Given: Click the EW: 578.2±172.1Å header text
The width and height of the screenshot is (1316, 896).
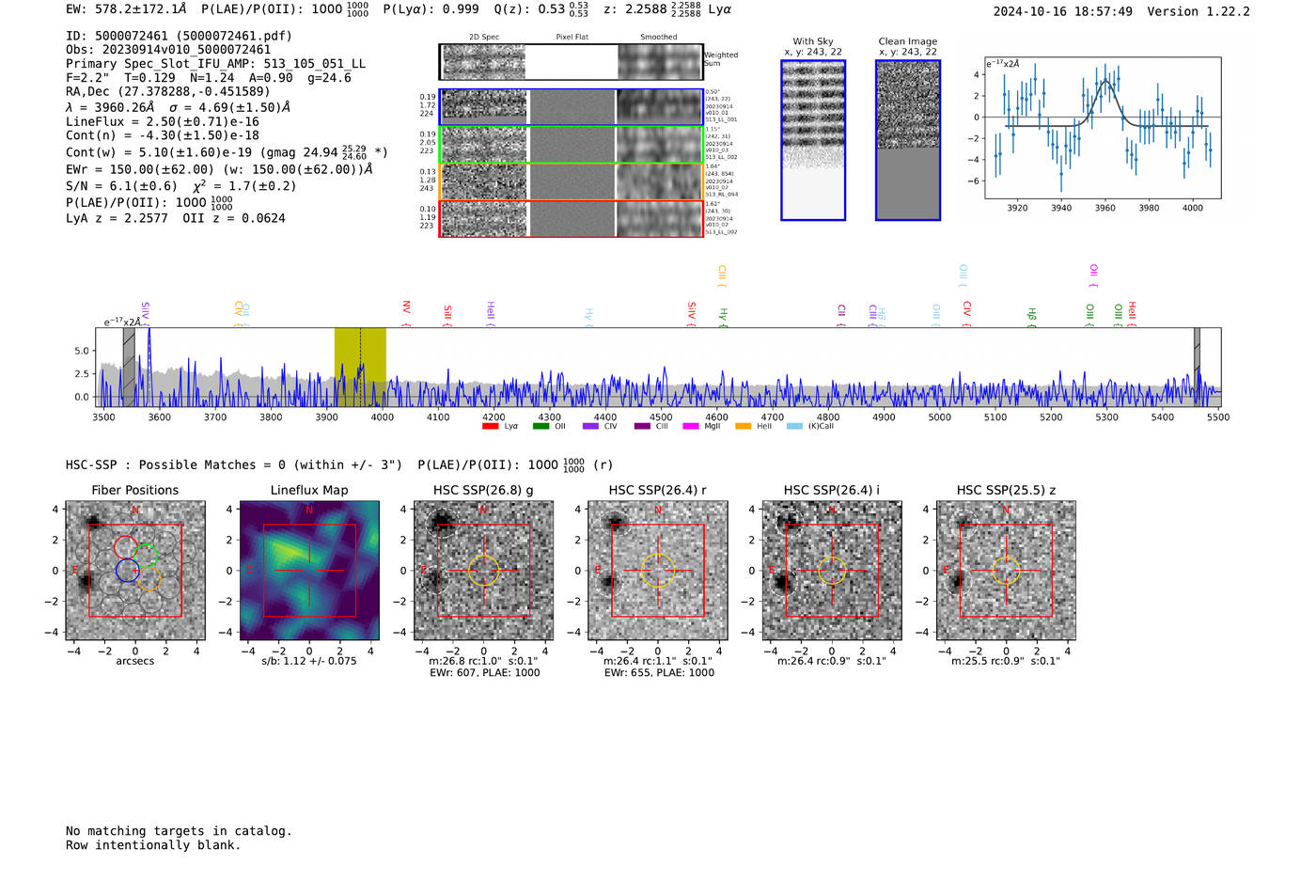Looking at the screenshot, I should point(126,9).
